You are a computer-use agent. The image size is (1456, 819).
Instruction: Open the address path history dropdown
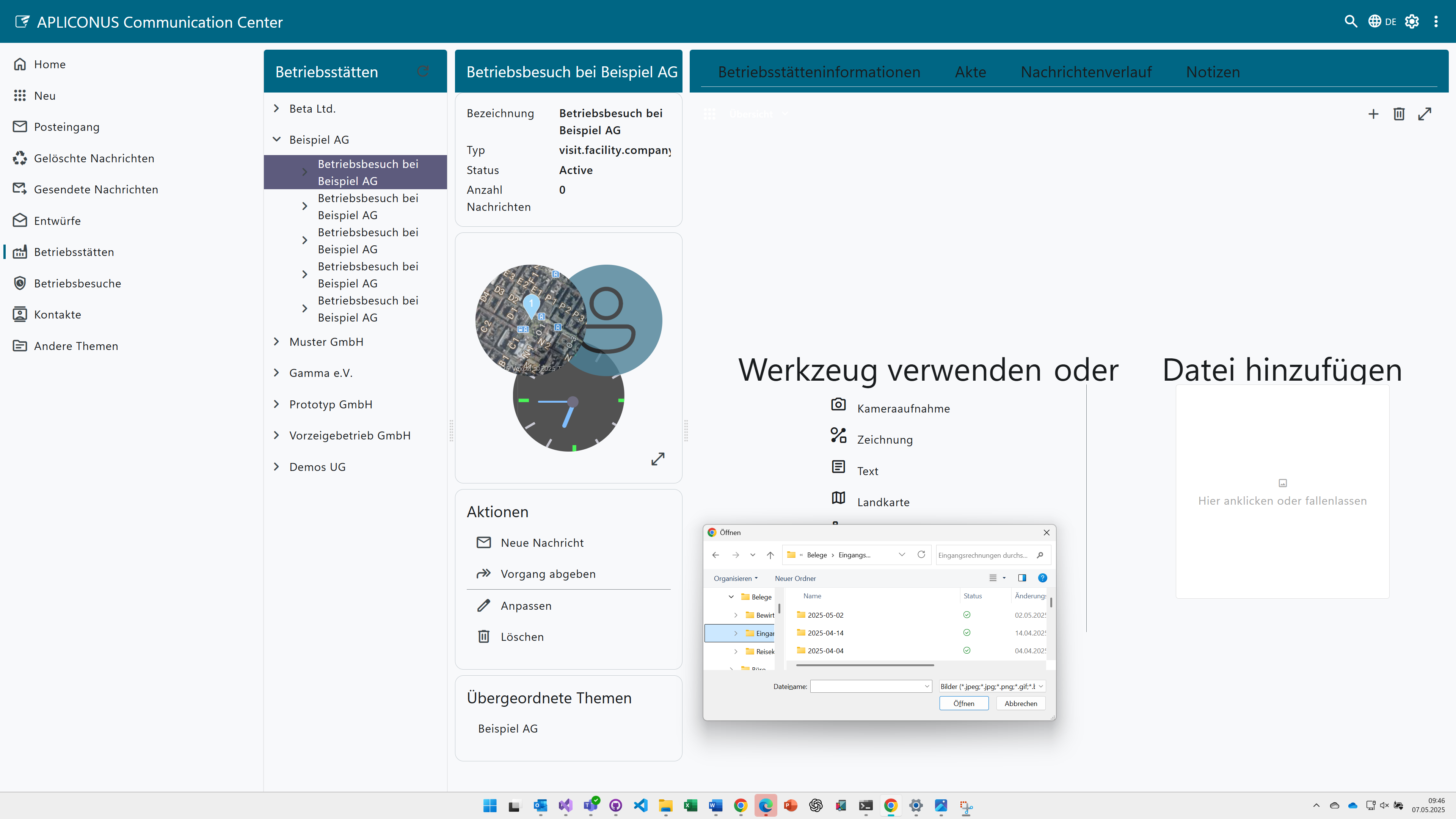click(x=902, y=554)
